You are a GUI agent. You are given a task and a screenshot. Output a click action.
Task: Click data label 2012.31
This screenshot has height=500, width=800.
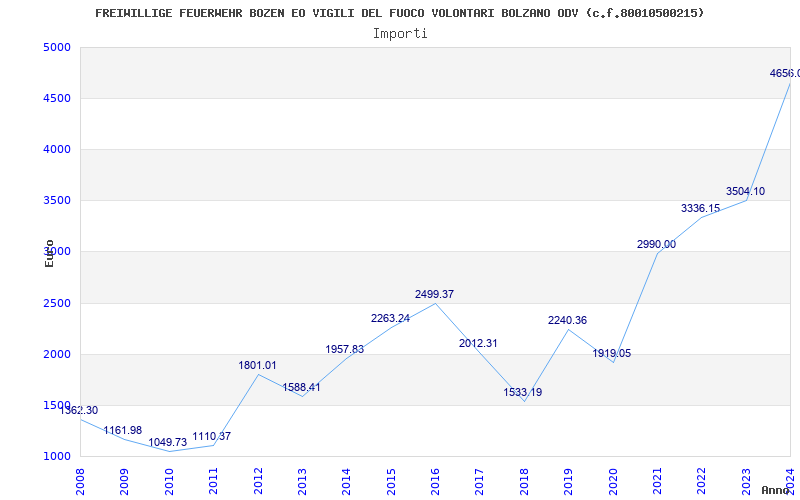point(478,343)
